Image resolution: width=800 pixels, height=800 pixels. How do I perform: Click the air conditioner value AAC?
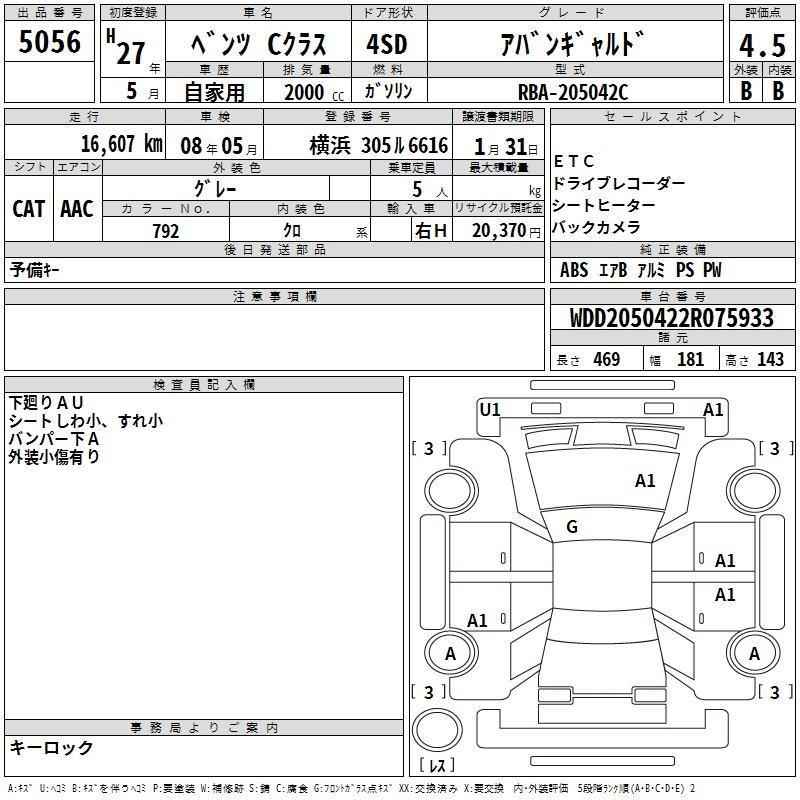[77, 209]
